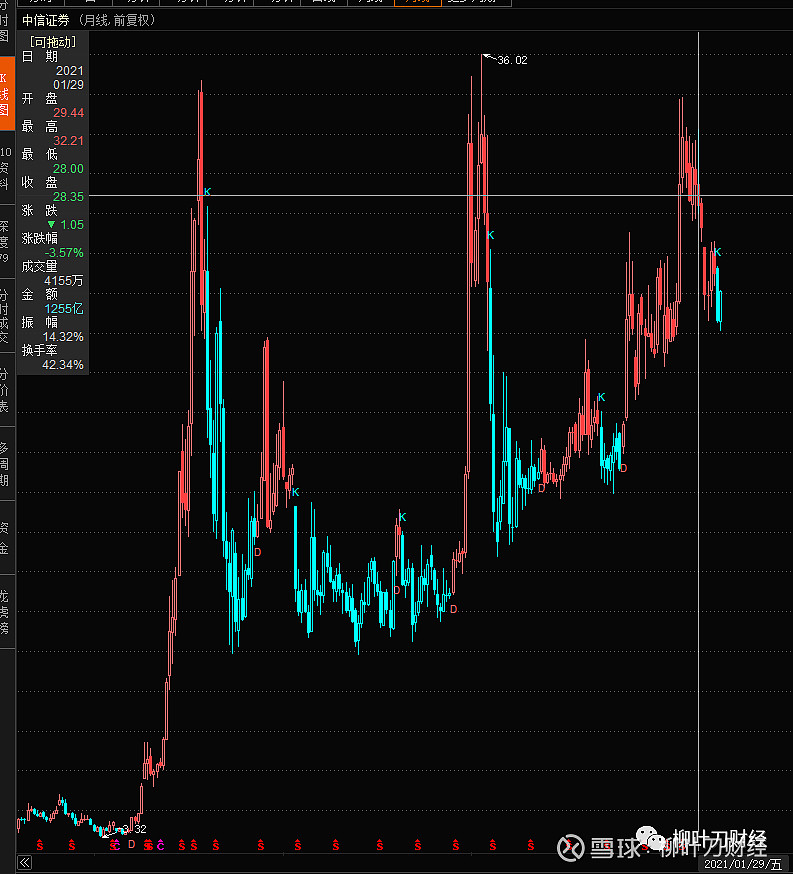Screen dimensions: 793x874
Task: Open the K线图 sidebar tab
Action: [x=7, y=93]
